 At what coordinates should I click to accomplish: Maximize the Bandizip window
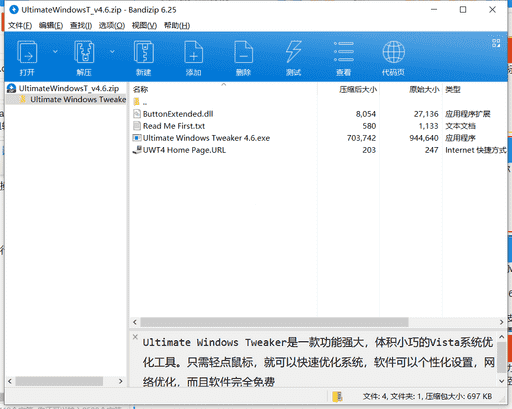pos(463,10)
